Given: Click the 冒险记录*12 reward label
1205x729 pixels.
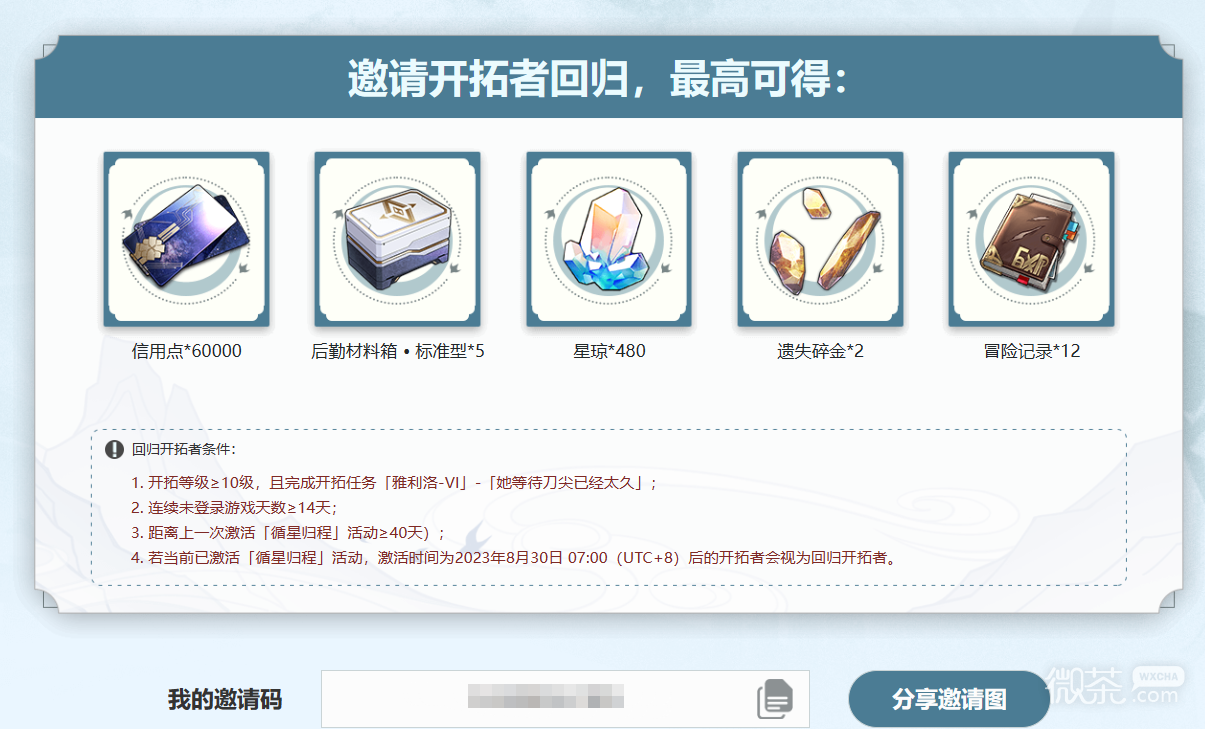Looking at the screenshot, I should tap(1031, 351).
